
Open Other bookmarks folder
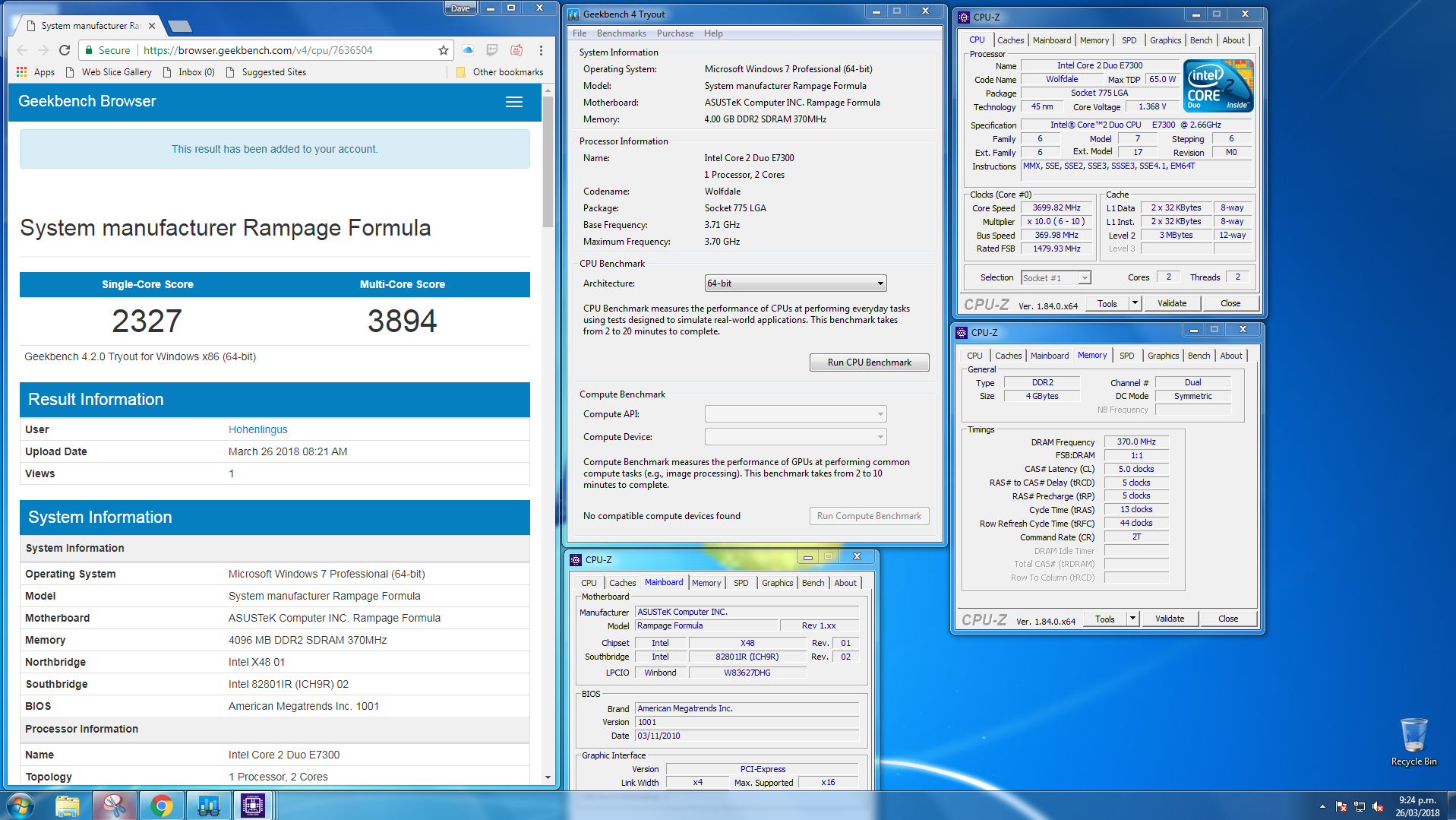[x=500, y=72]
